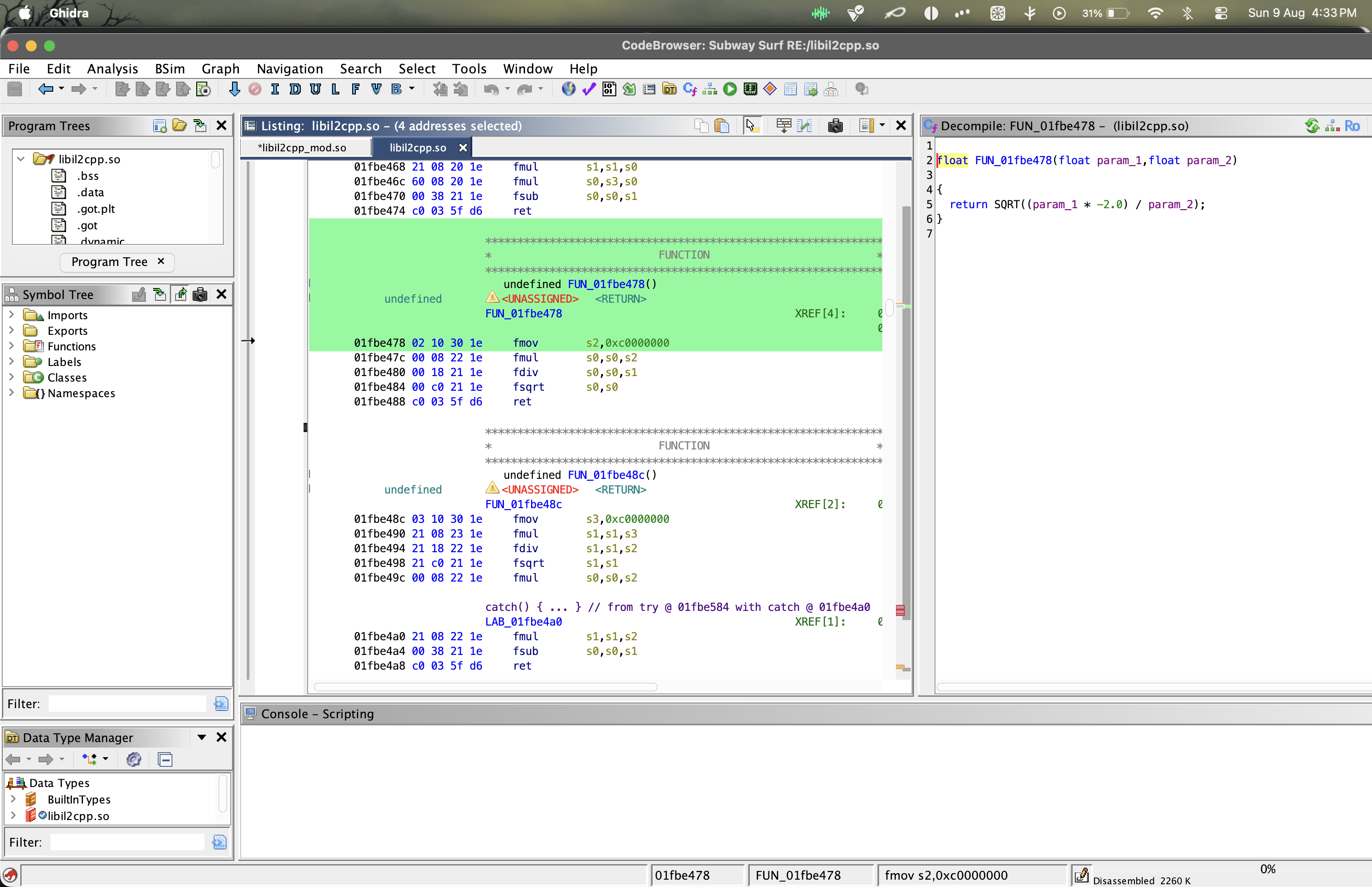Image resolution: width=1372 pixels, height=887 pixels.
Task: Expand the Imports folder
Action: pyautogui.click(x=11, y=315)
